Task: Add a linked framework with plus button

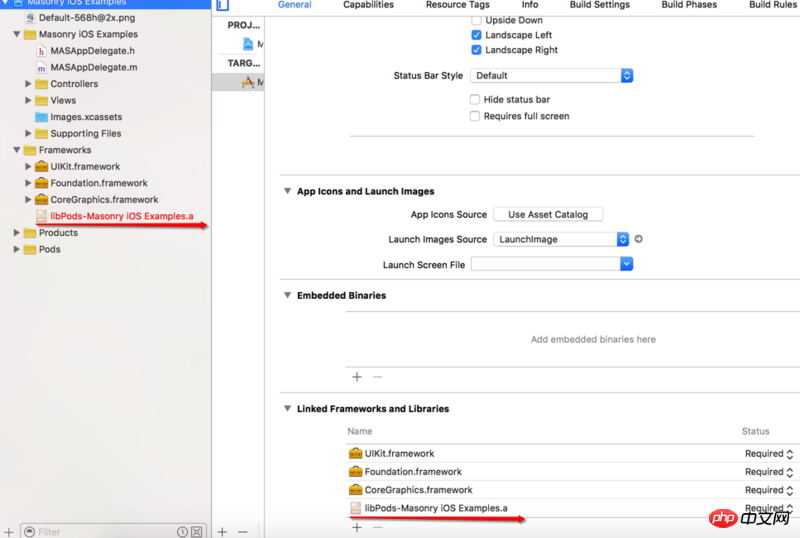Action: coord(357,527)
